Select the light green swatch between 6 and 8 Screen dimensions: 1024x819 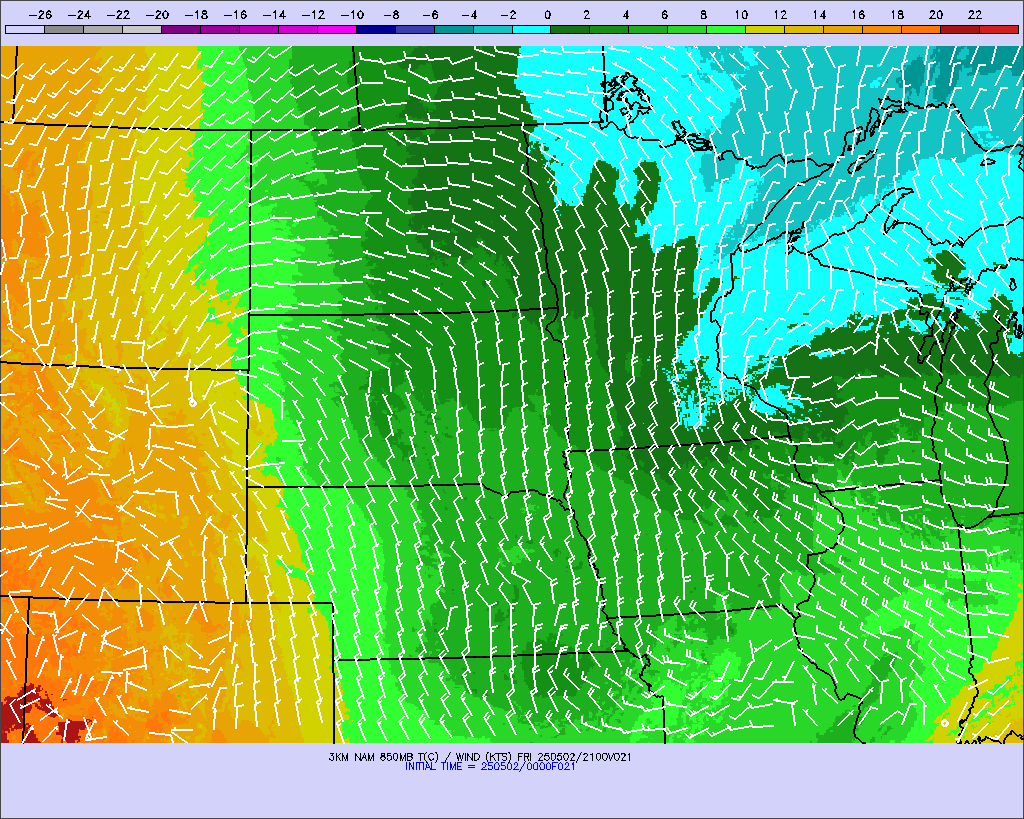(x=688, y=29)
